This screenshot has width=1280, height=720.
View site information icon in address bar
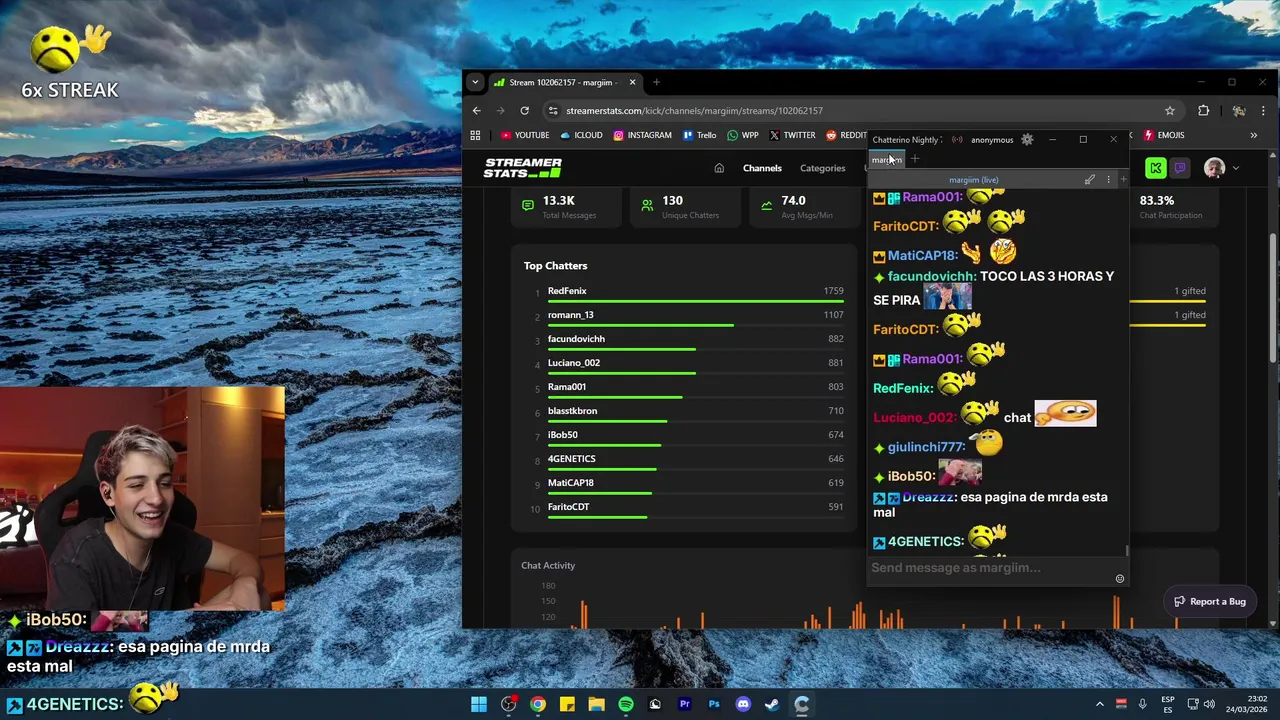coord(553,110)
